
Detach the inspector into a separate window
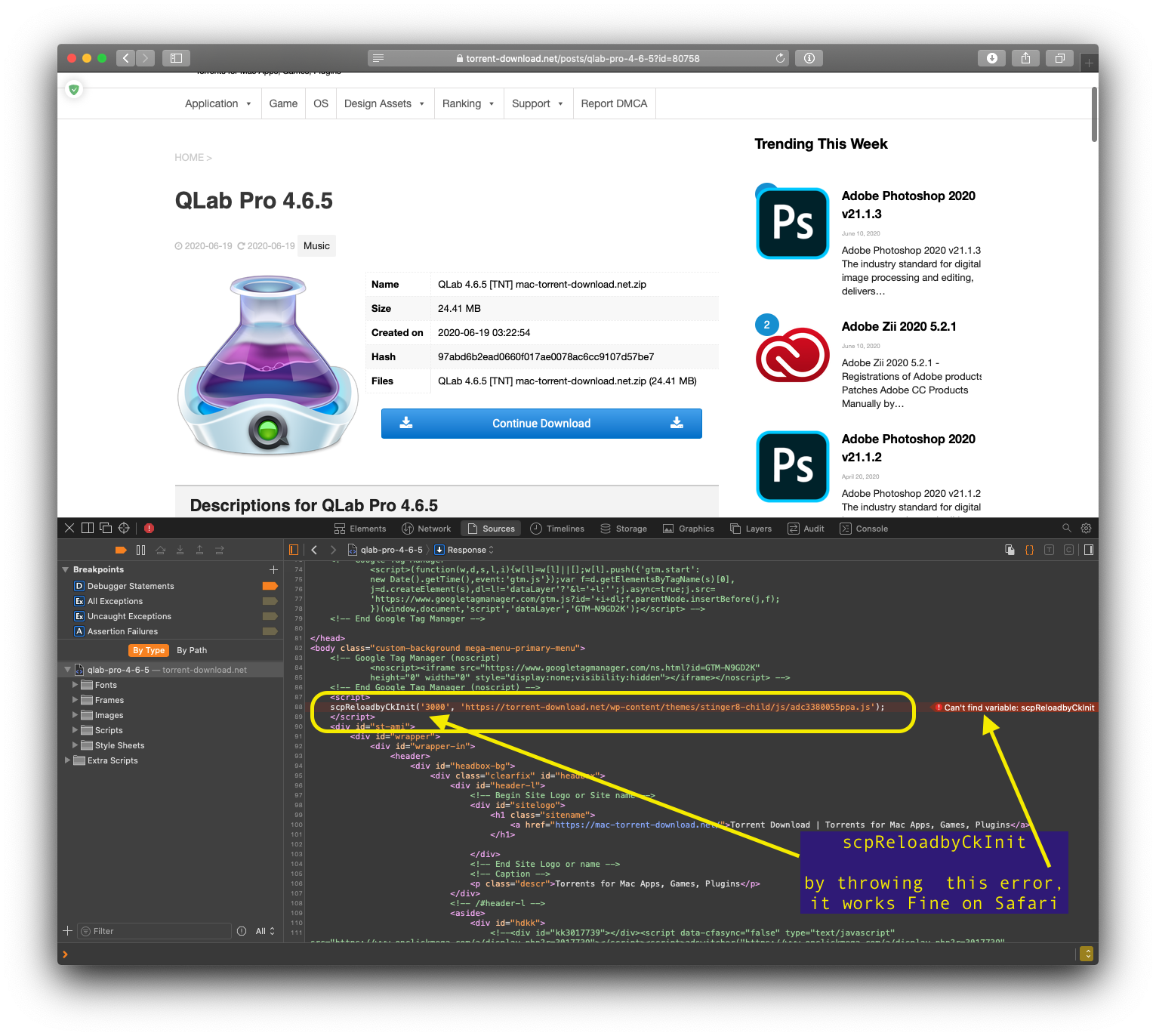tap(106, 528)
